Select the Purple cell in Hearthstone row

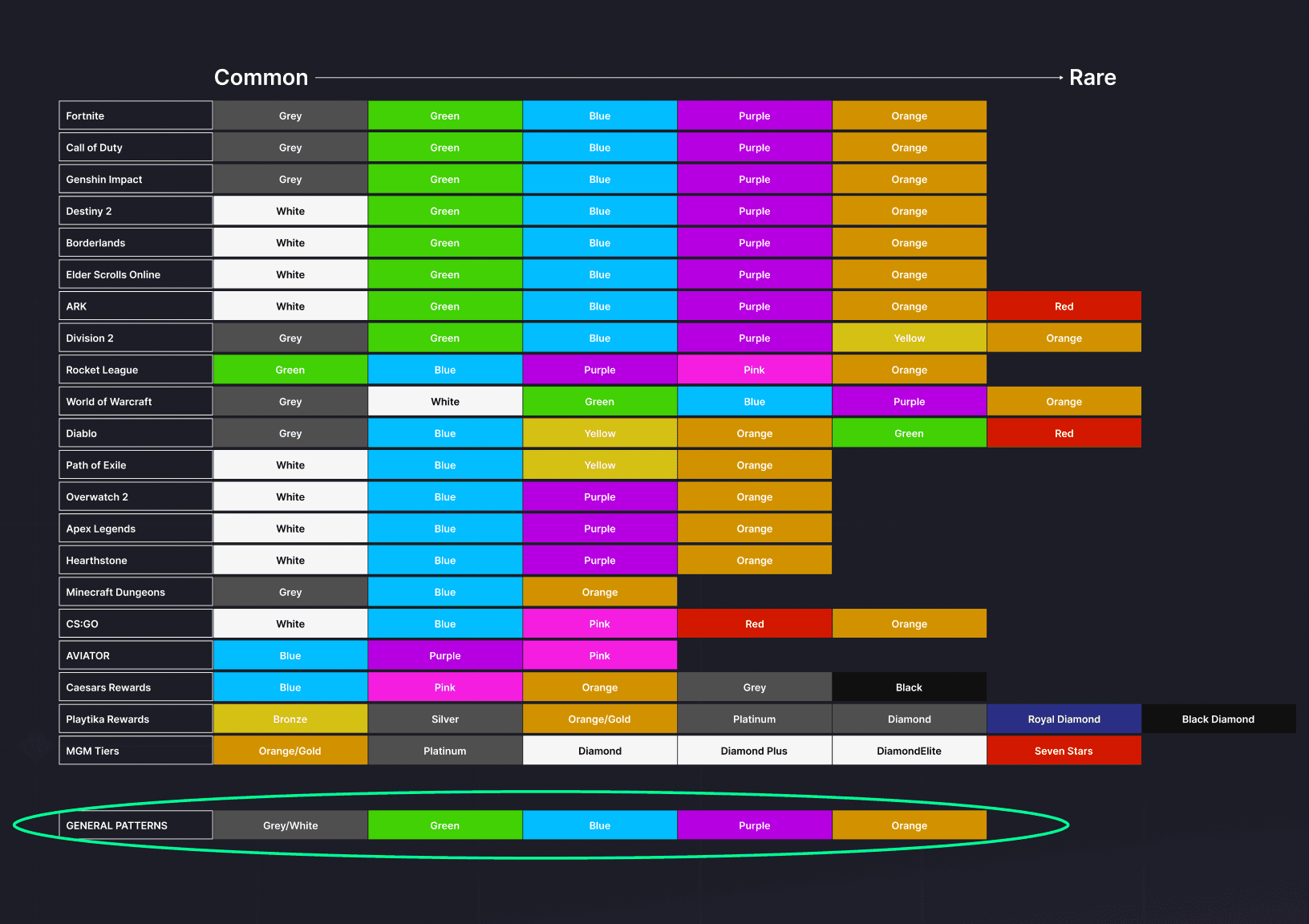(x=600, y=561)
